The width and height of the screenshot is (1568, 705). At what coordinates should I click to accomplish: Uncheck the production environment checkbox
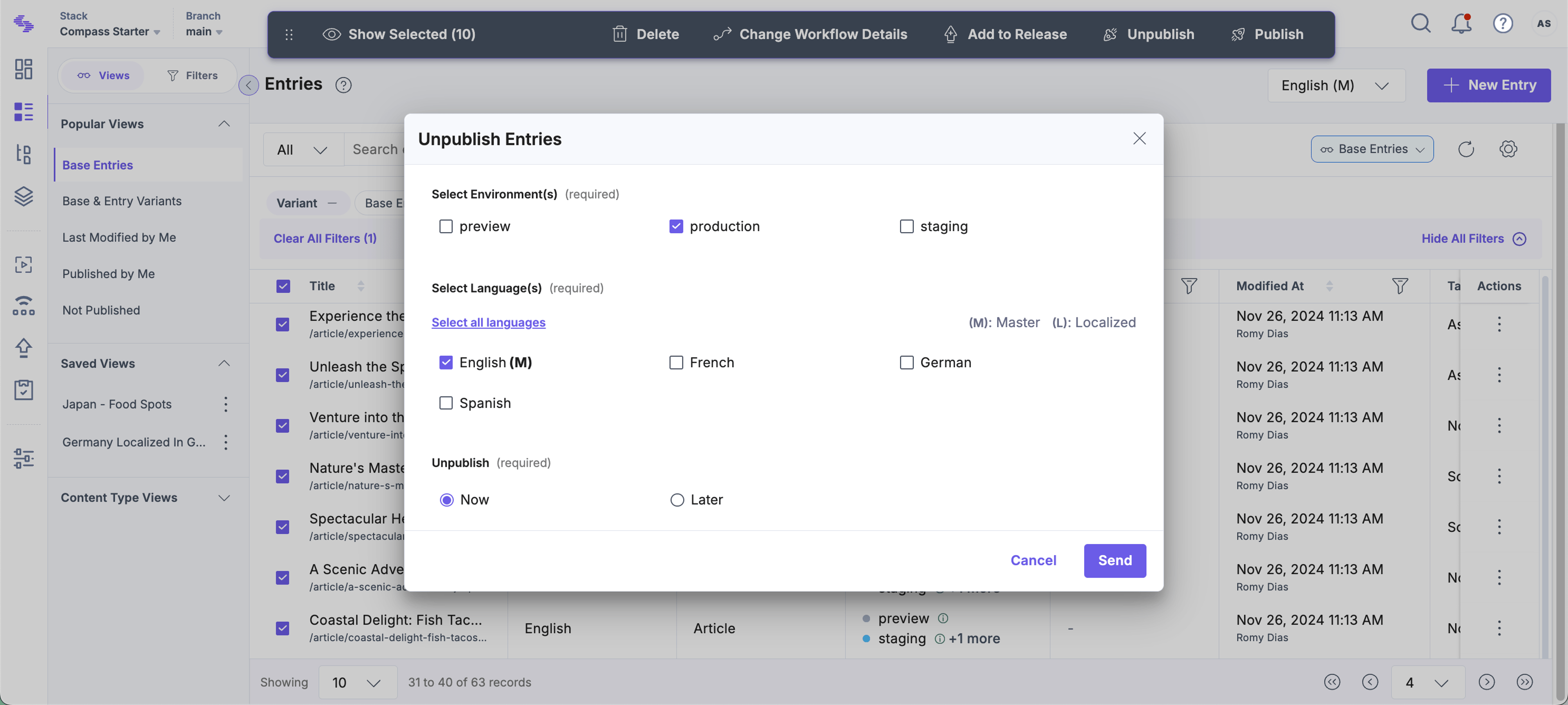pos(676,226)
